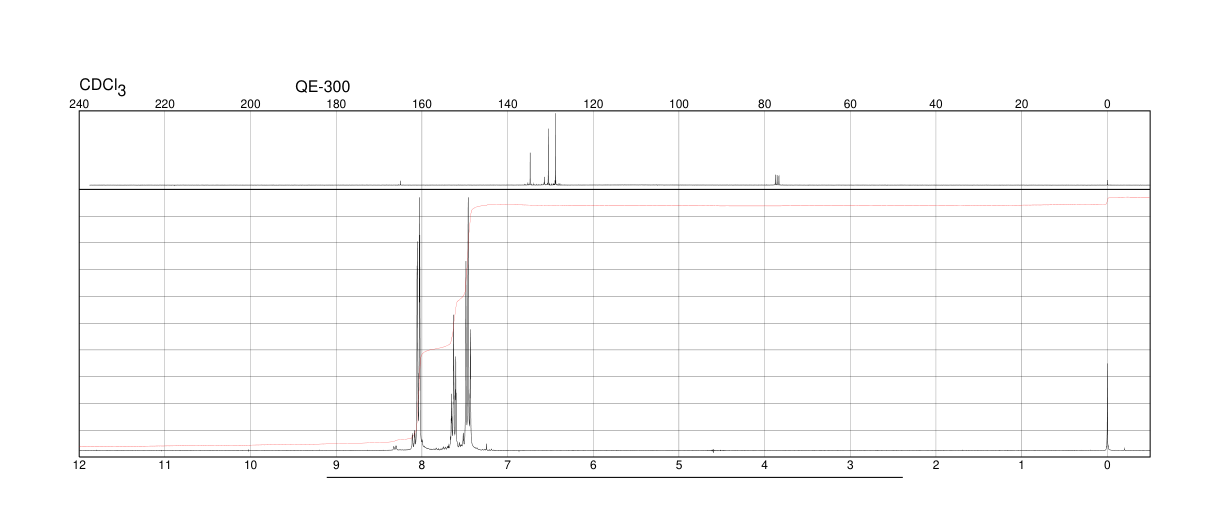Click the 3 ppm label on proton axis
Screen dimensions: 1224x528
point(850,466)
